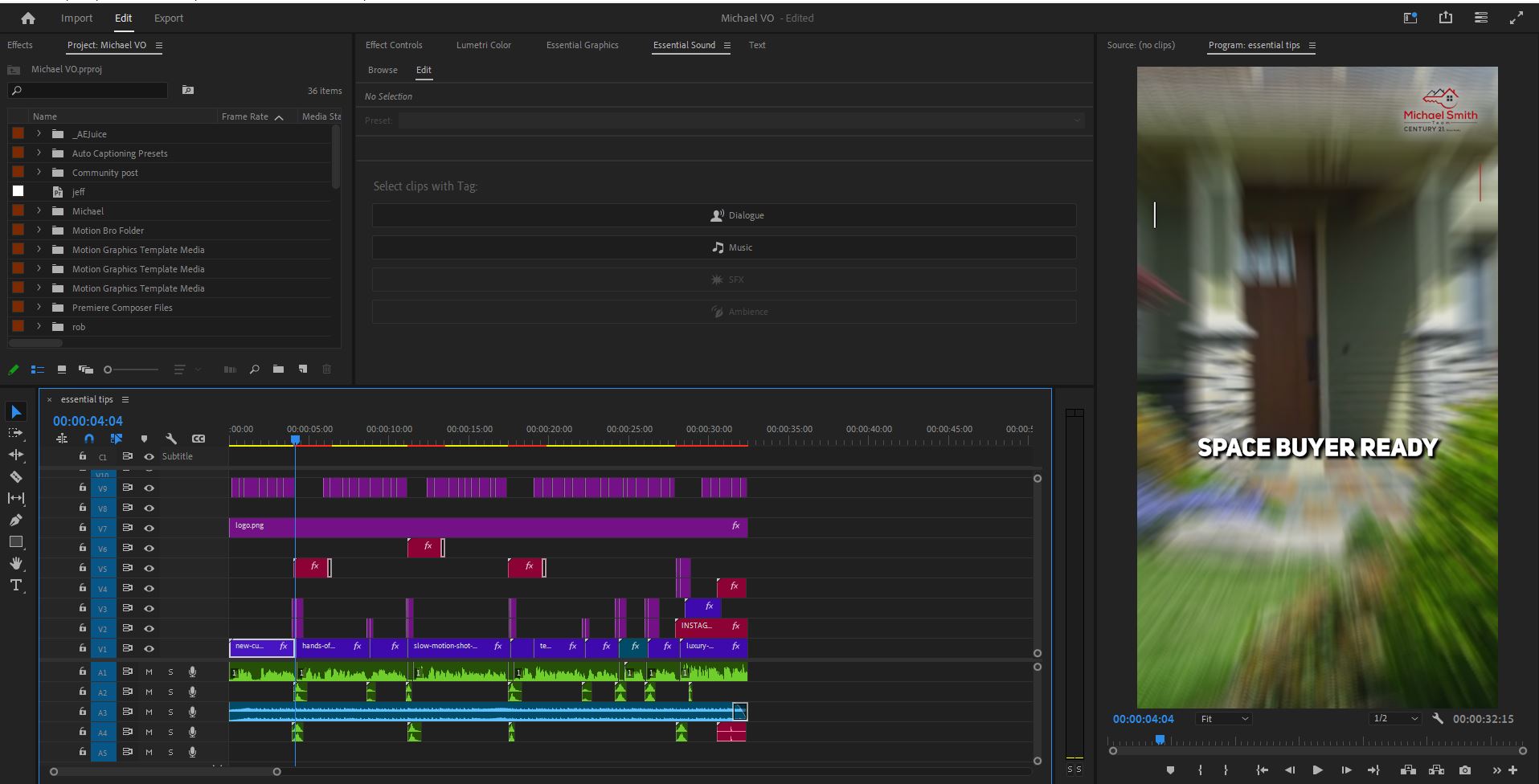Click the Captions (CC) icon above the tracks
This screenshot has width=1539, height=784.
coord(198,439)
